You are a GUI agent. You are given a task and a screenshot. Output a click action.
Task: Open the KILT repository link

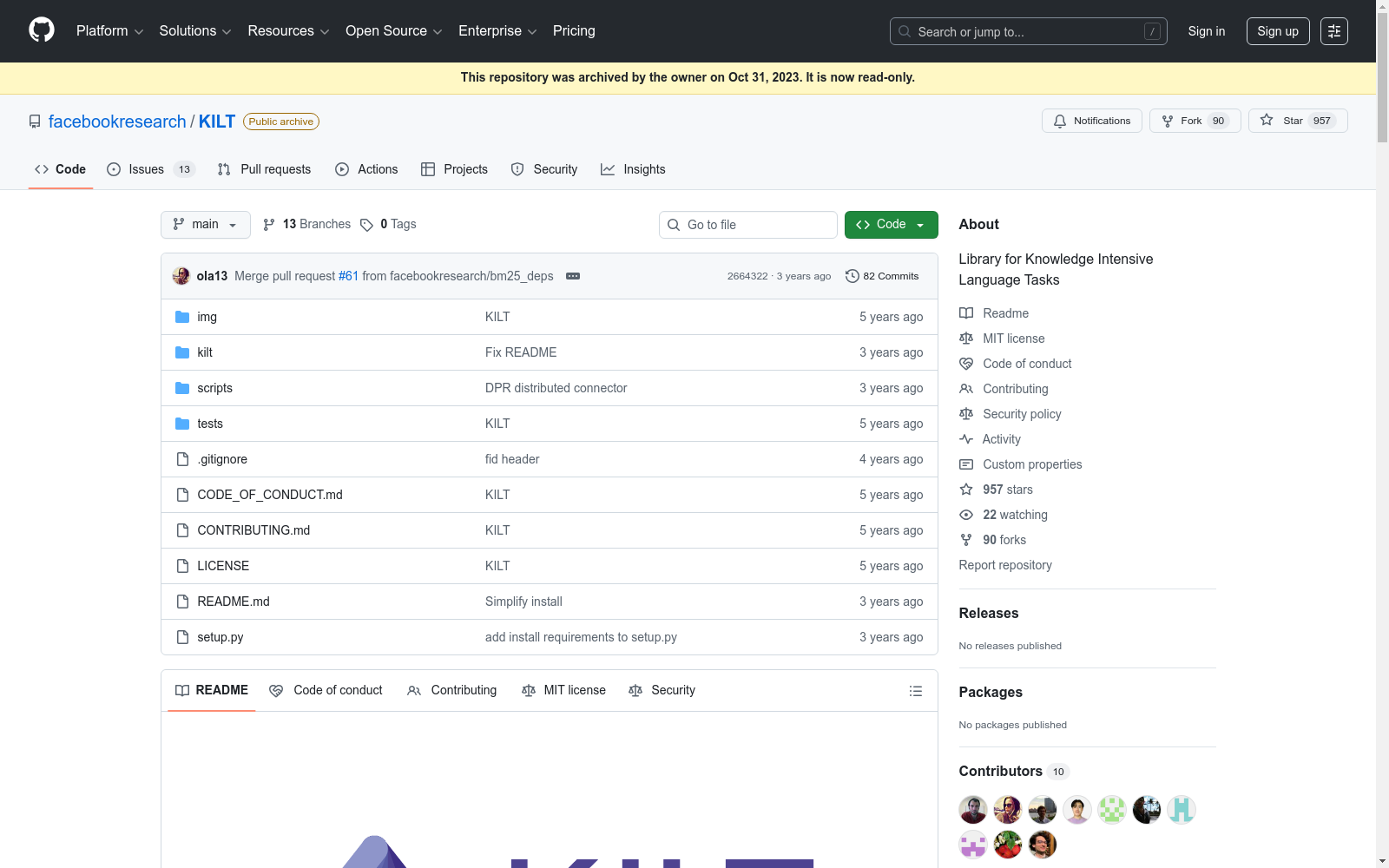tap(217, 122)
